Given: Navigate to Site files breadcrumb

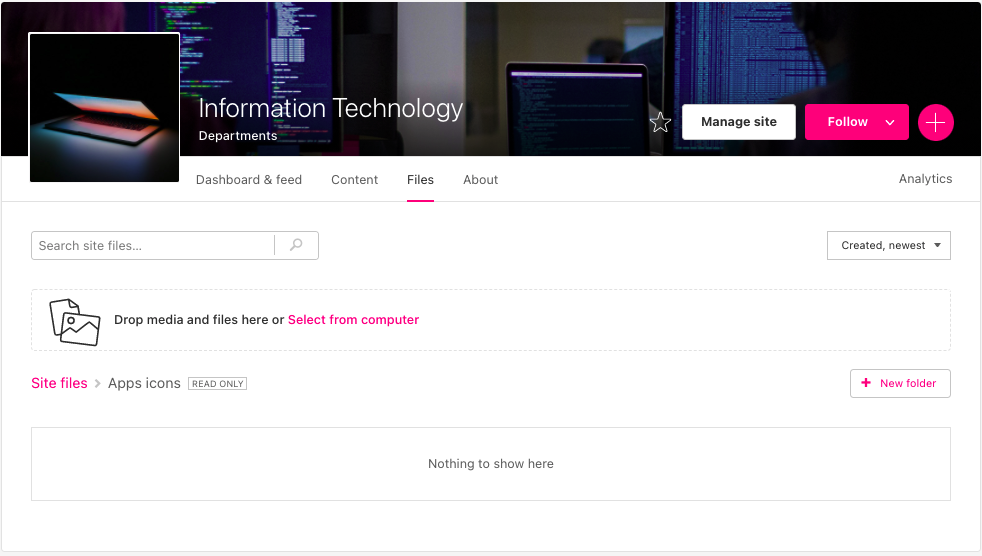Looking at the screenshot, I should click(59, 383).
